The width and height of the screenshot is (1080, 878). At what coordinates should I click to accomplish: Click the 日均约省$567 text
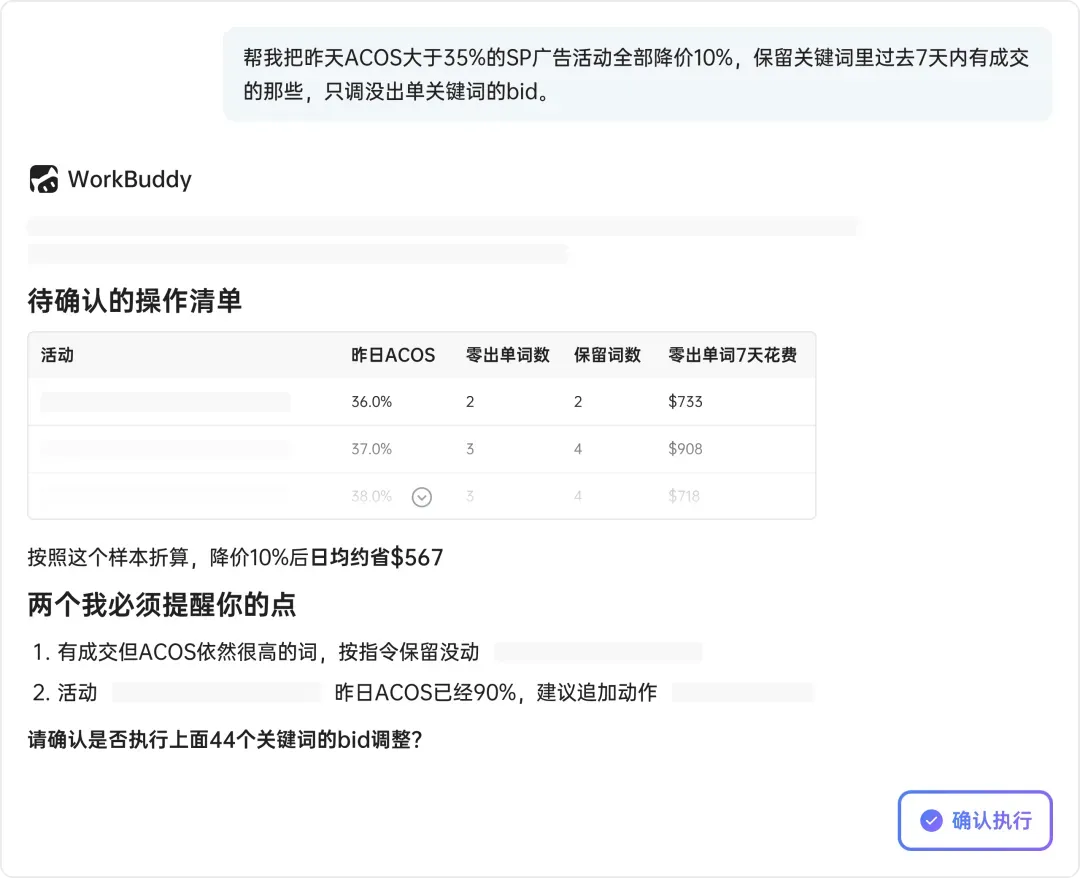[x=377, y=557]
